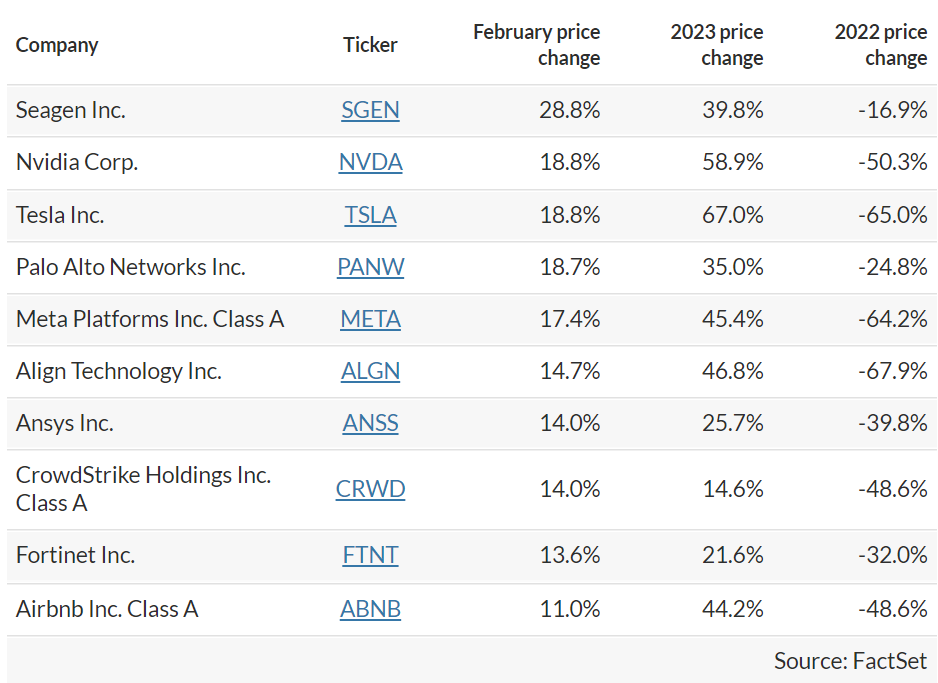
Task: Click the Company column header
Action: coord(57,45)
